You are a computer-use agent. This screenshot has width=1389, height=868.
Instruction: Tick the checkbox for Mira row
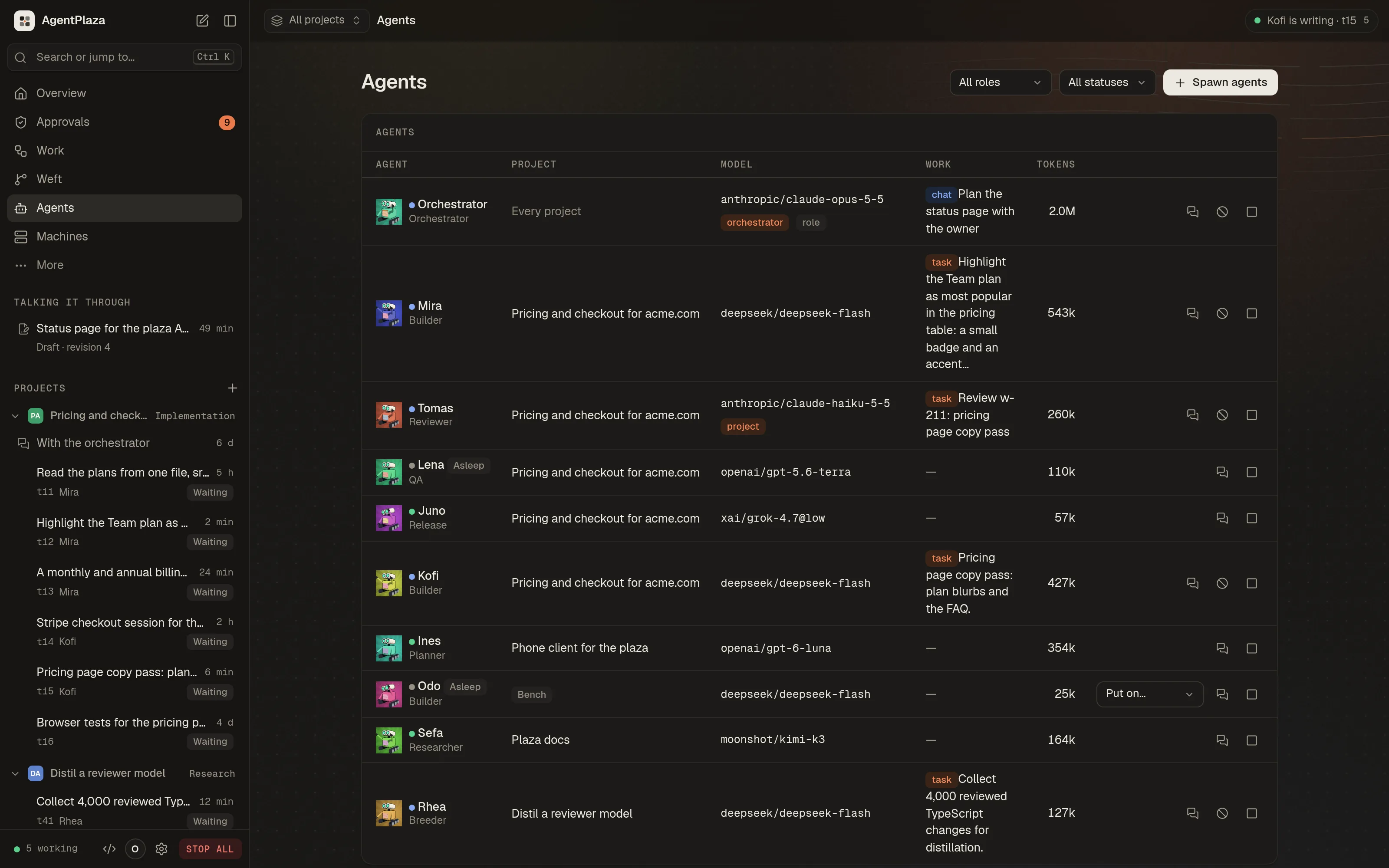coord(1252,313)
